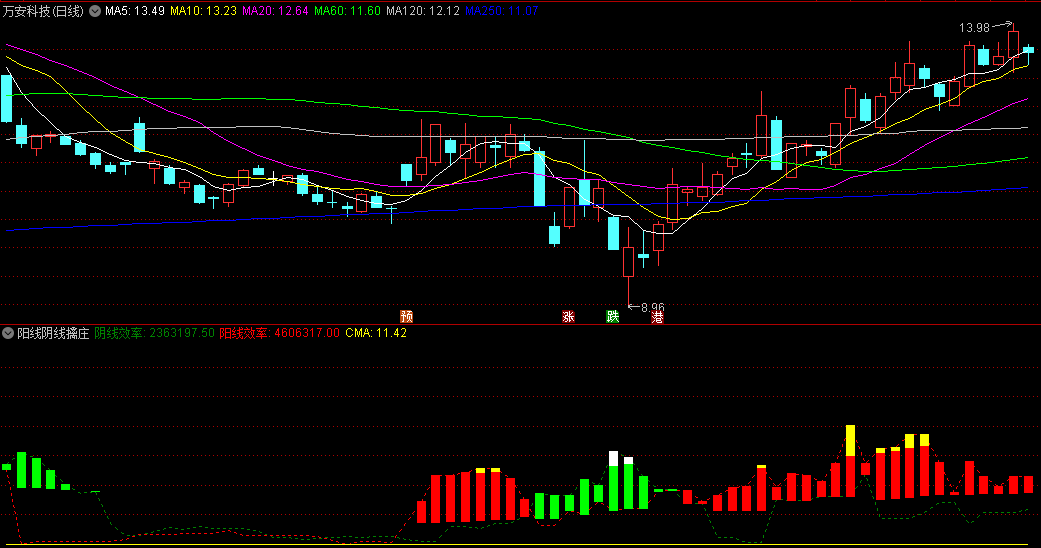
Task: Click the green 跌 event marker
Action: (x=613, y=316)
